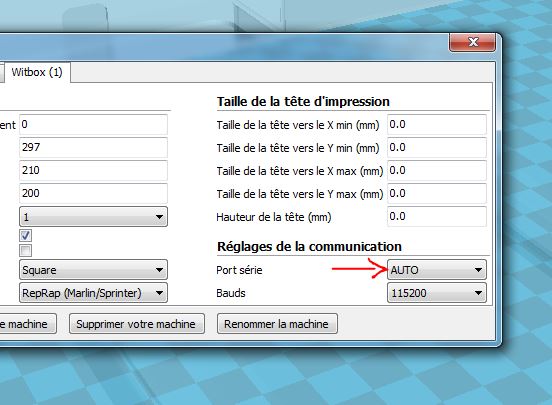Click the partially visible machine button at left
The image size is (552, 405).
[28, 324]
